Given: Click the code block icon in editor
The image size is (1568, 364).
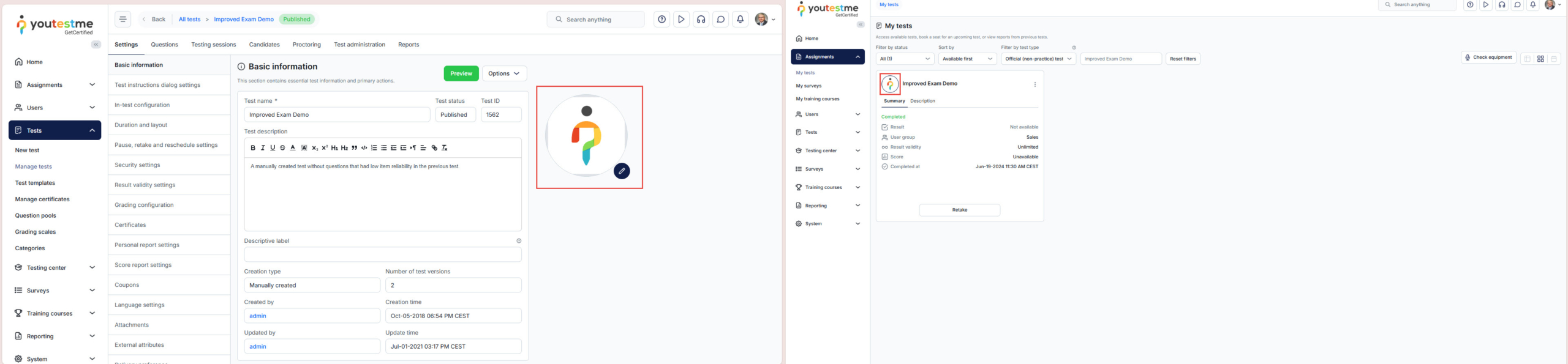Looking at the screenshot, I should [364, 148].
